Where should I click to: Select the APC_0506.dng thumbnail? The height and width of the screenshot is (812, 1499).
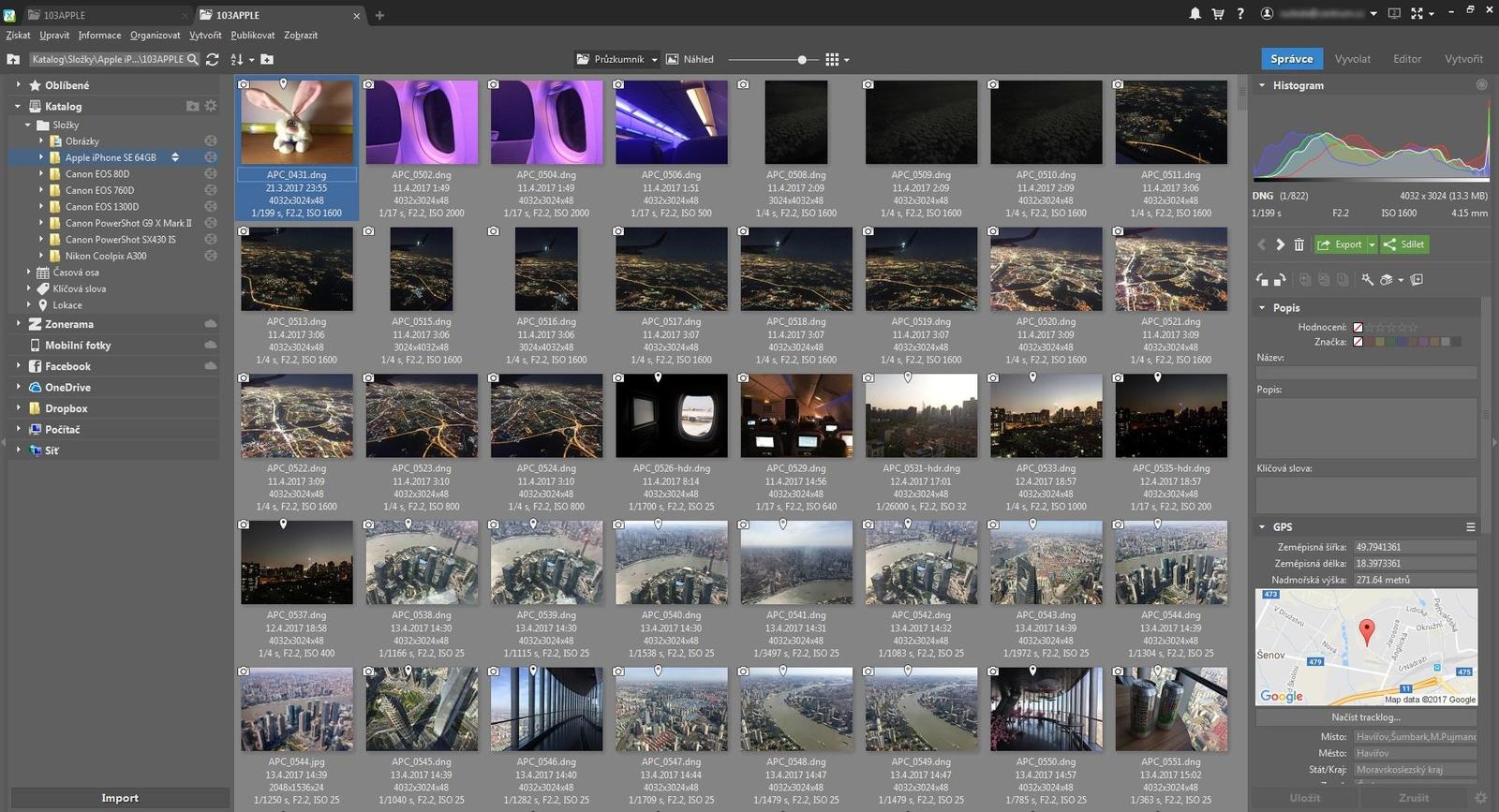(671, 123)
